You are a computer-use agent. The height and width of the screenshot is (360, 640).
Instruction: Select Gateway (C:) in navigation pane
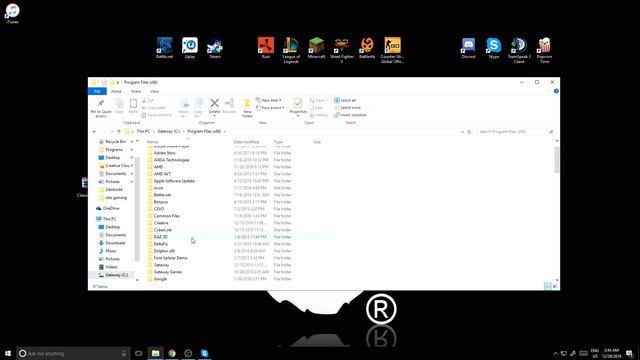pyautogui.click(x=113, y=275)
